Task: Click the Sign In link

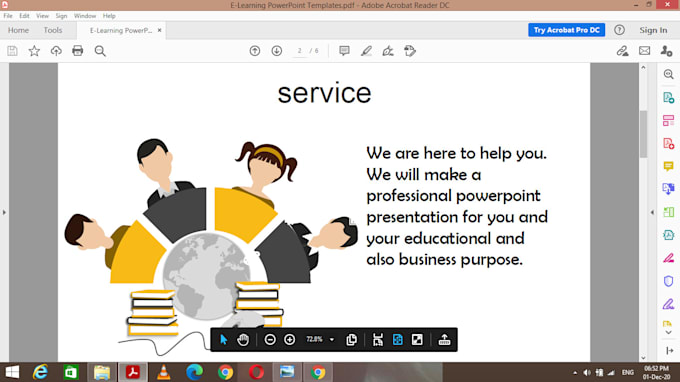Action: click(x=653, y=30)
